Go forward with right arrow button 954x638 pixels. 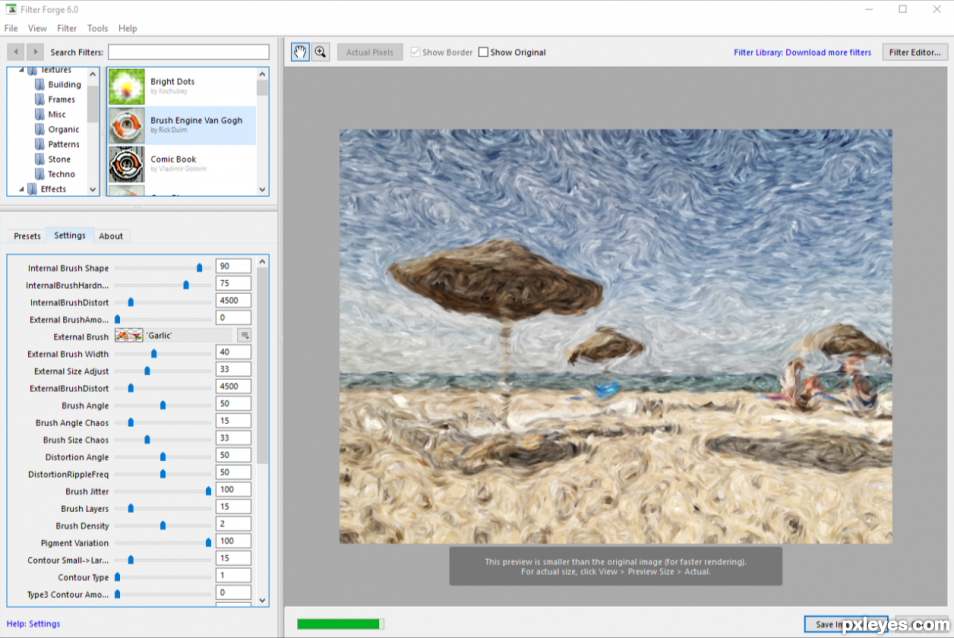click(35, 52)
